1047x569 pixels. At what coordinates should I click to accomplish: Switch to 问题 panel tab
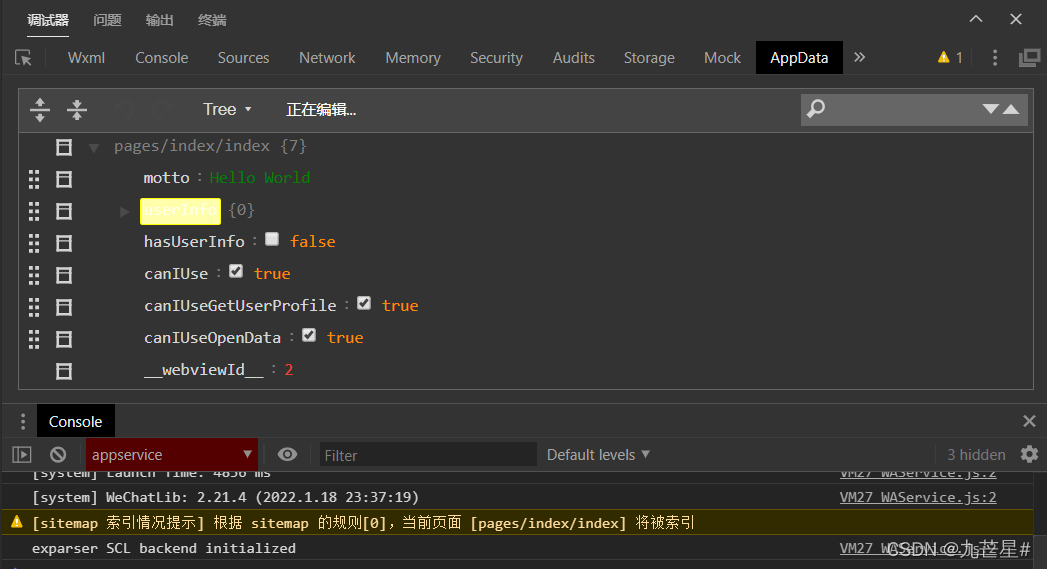[107, 20]
